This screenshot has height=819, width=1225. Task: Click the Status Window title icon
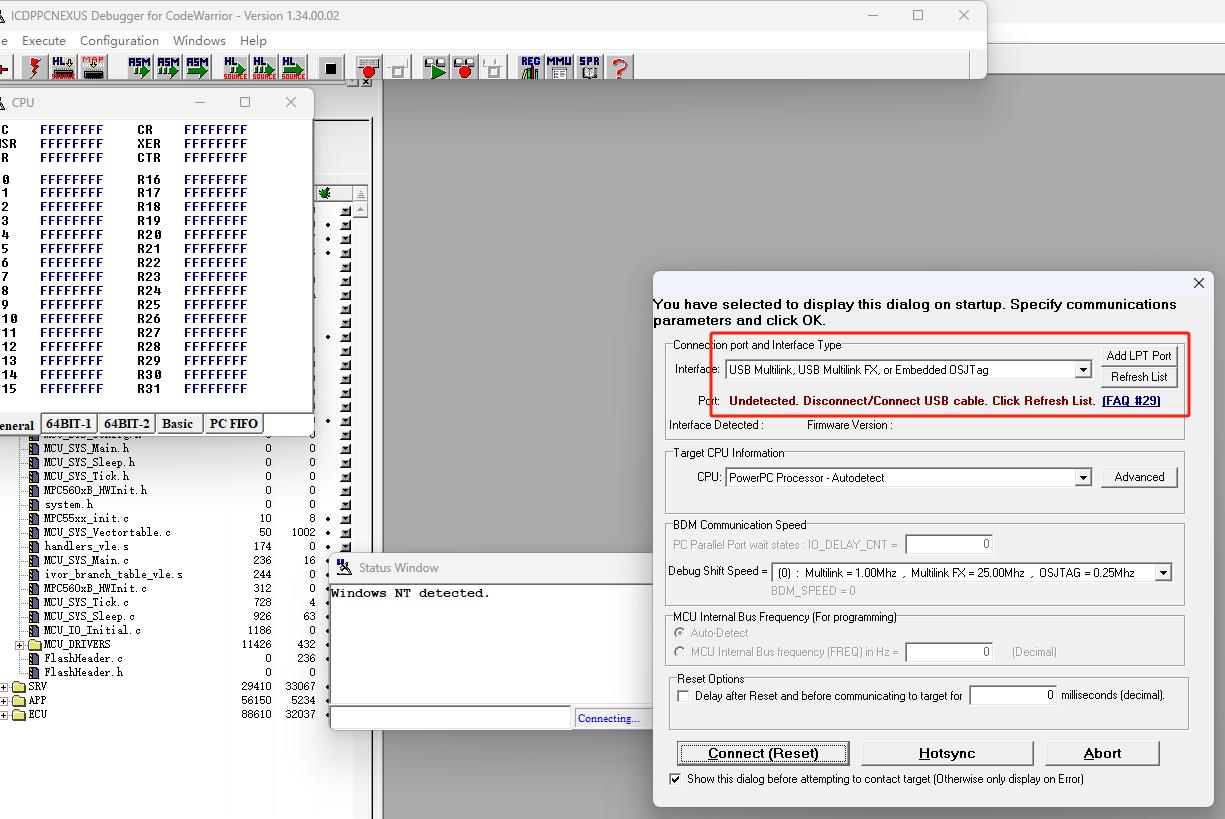[344, 568]
